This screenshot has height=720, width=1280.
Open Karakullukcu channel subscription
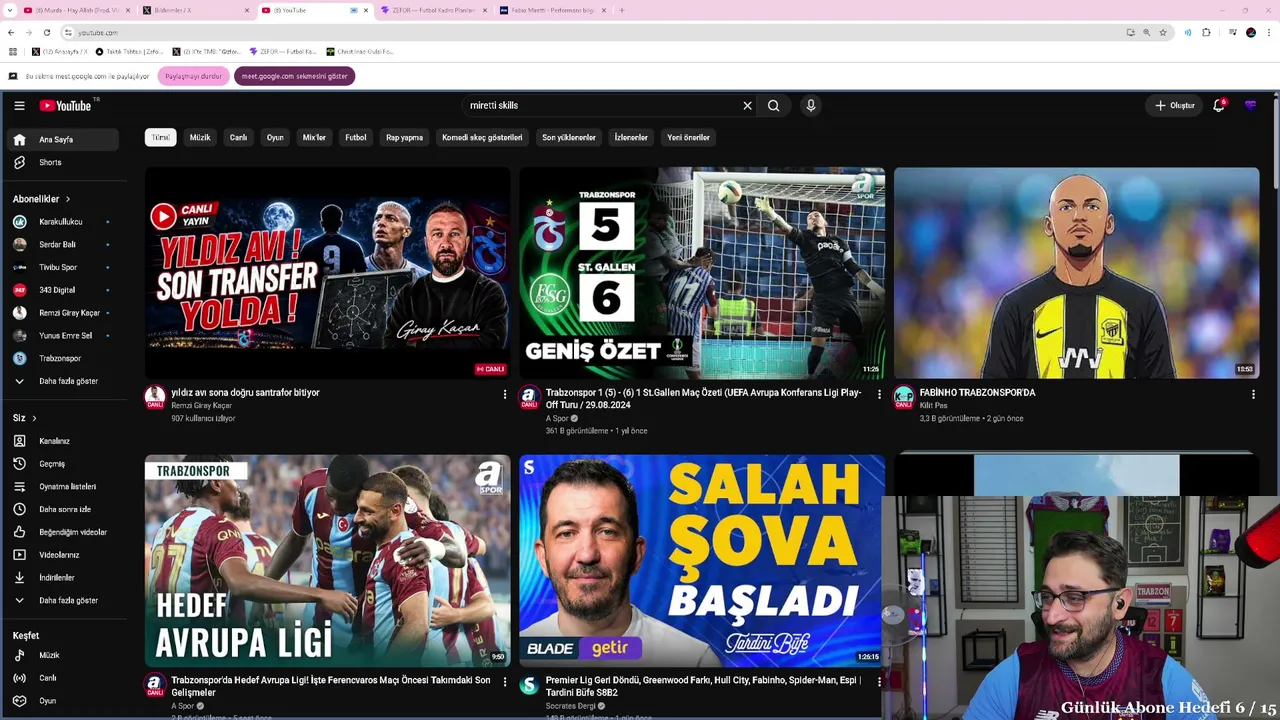[x=62, y=222]
